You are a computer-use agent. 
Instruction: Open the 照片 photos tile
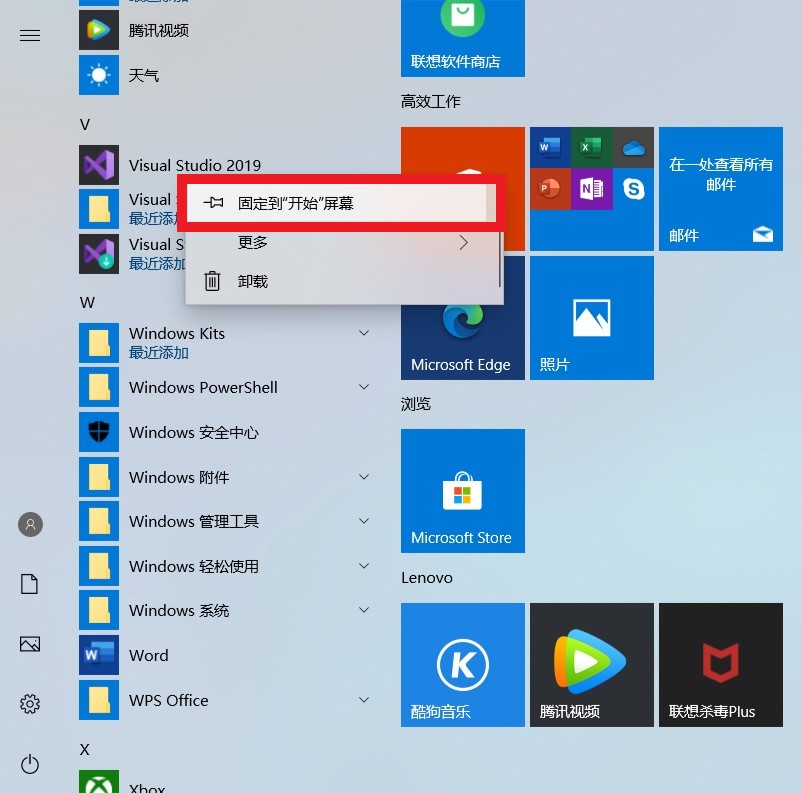(x=591, y=318)
